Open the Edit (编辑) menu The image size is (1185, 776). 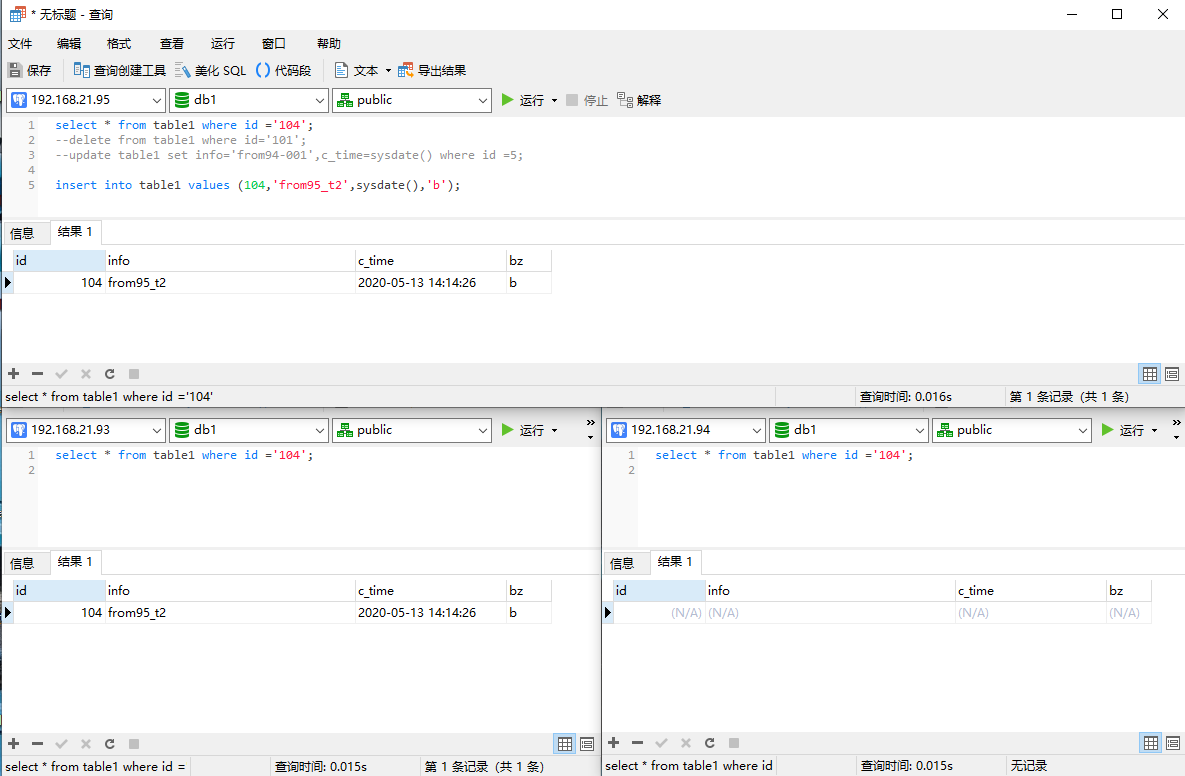click(x=69, y=44)
